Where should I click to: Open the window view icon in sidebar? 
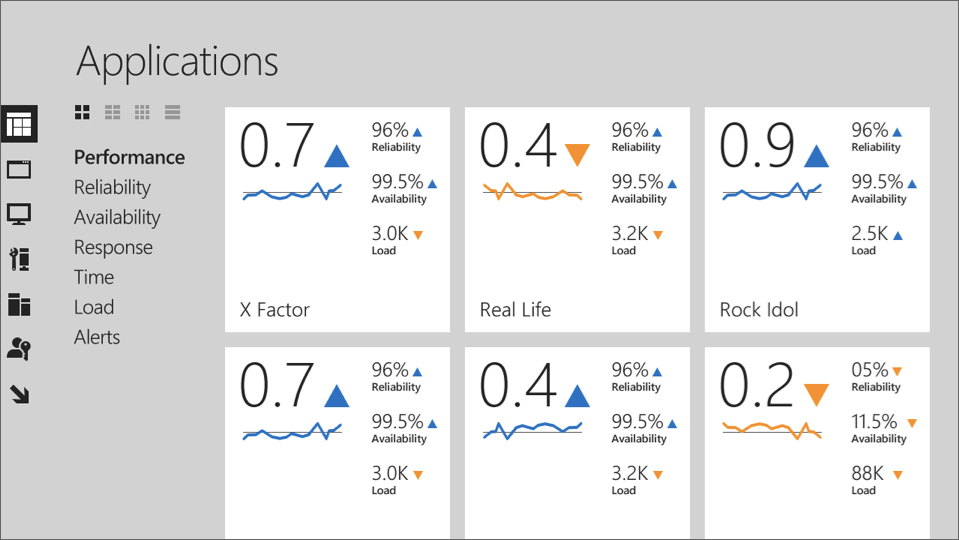pyautogui.click(x=19, y=169)
